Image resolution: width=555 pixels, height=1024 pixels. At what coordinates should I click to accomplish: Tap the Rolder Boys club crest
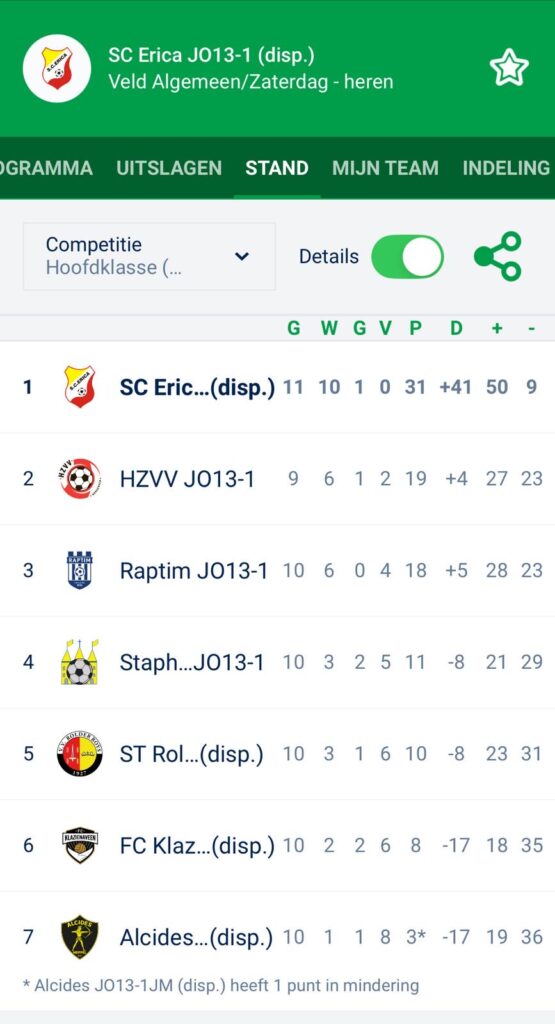80,754
